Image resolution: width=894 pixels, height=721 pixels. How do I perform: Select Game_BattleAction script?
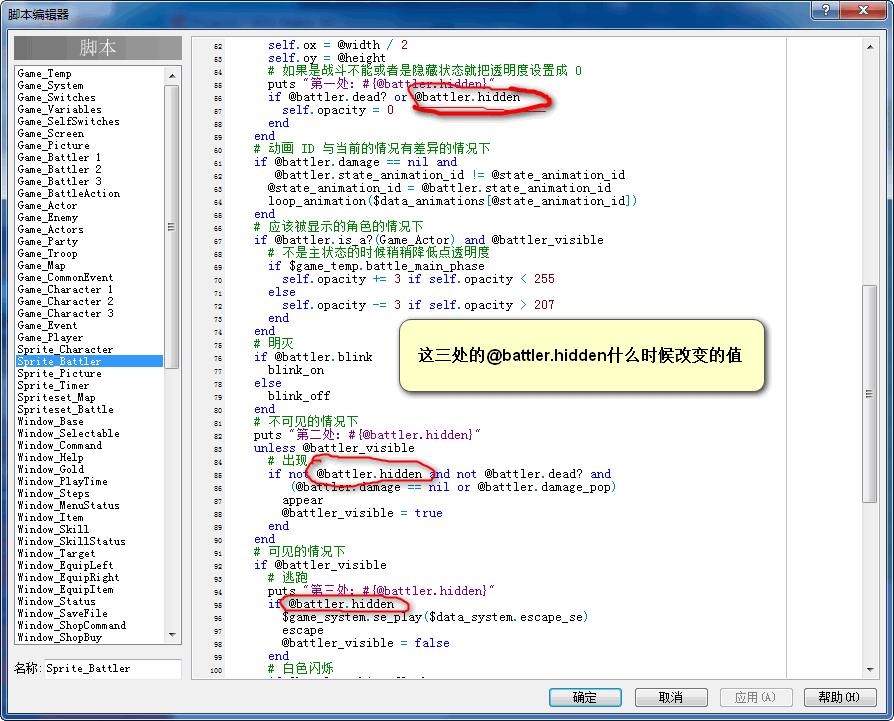pos(68,193)
